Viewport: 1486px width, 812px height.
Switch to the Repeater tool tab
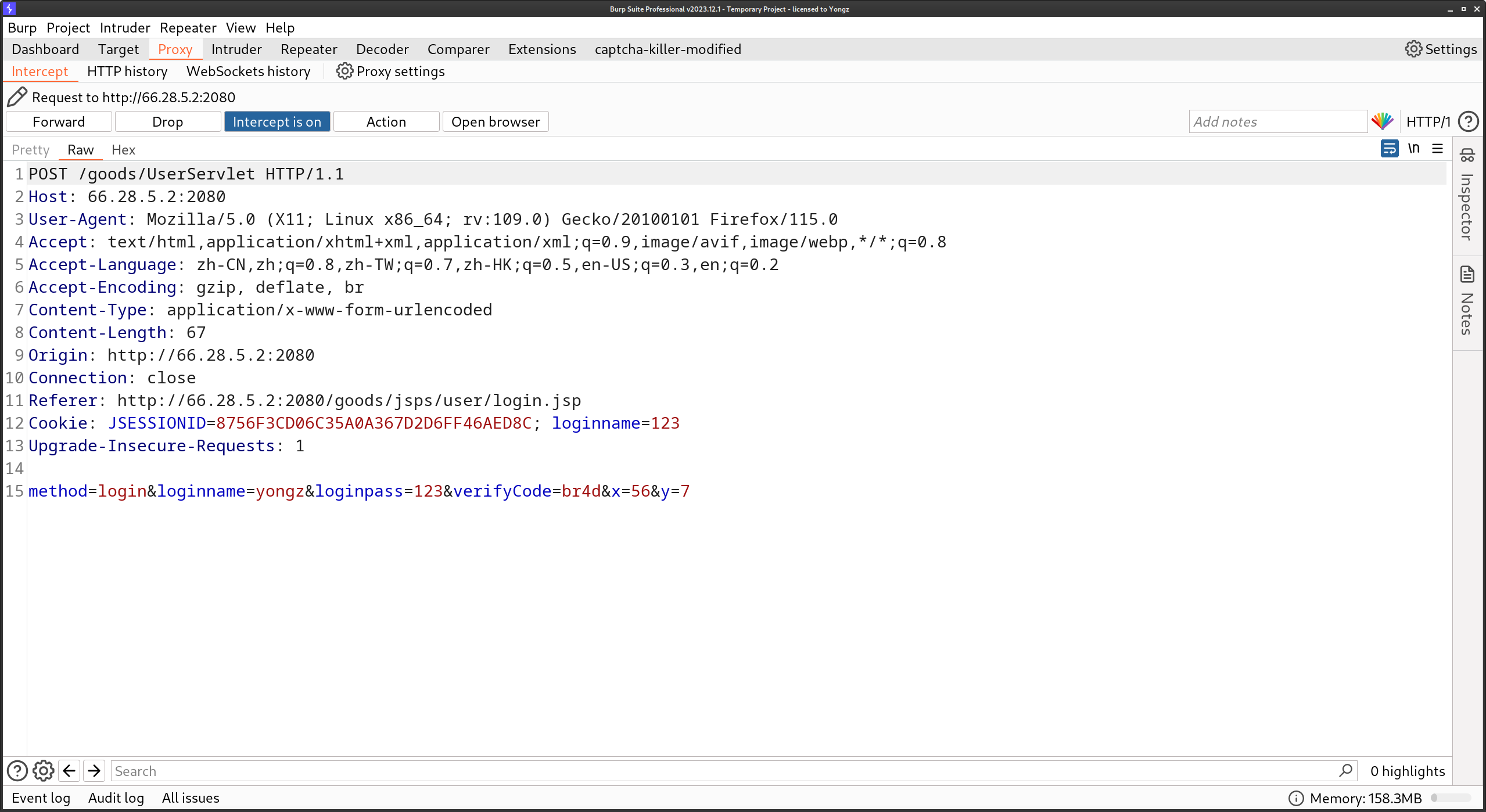pyautogui.click(x=309, y=49)
